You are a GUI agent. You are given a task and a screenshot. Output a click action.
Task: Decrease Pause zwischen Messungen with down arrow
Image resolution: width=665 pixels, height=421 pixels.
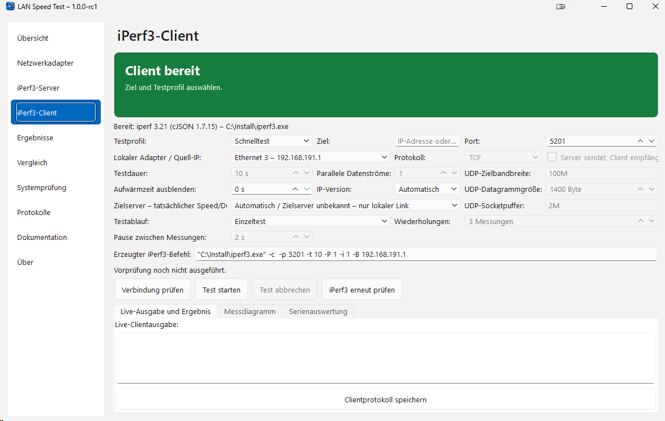pyautogui.click(x=306, y=237)
